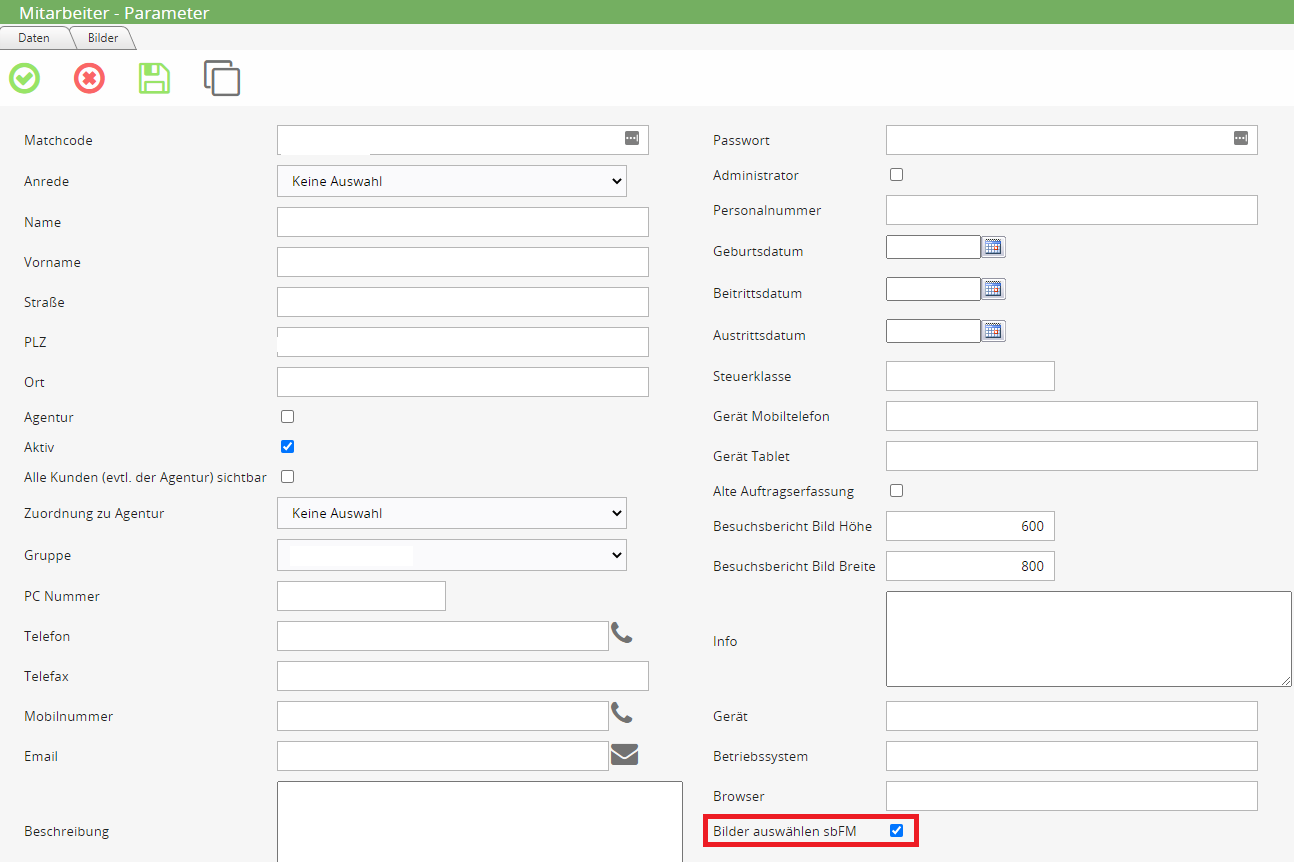
Task: Focus the PC Nummer field
Action: pos(361,596)
